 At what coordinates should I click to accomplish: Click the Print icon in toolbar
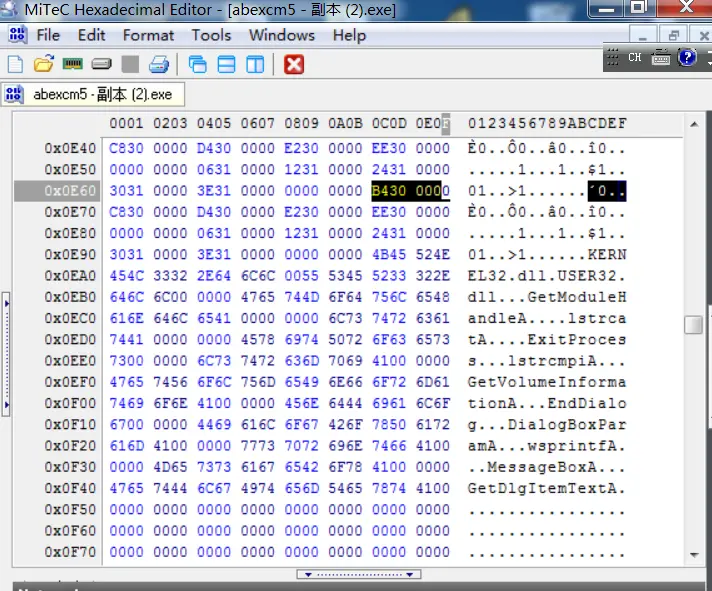[x=159, y=65]
